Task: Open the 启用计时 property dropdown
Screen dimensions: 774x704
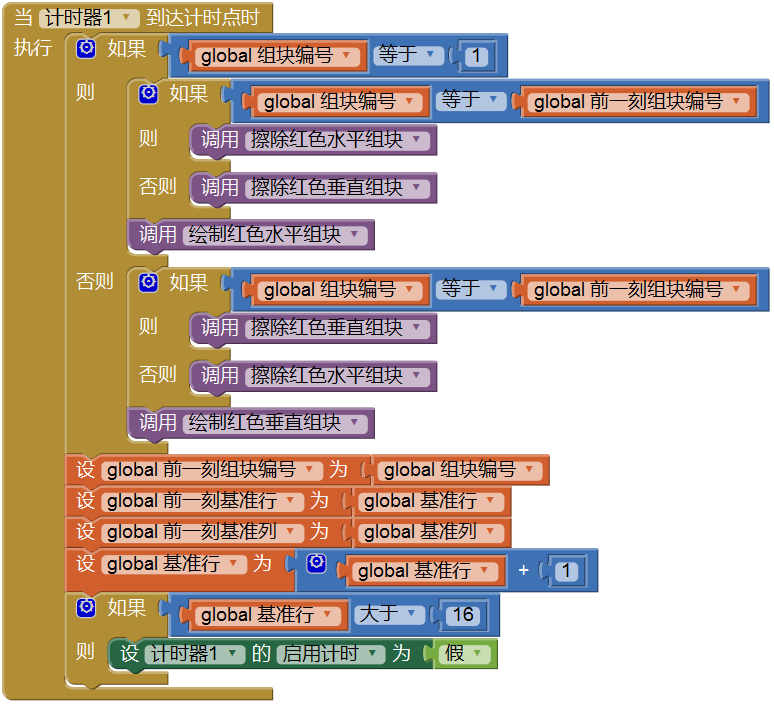Action: 330,654
